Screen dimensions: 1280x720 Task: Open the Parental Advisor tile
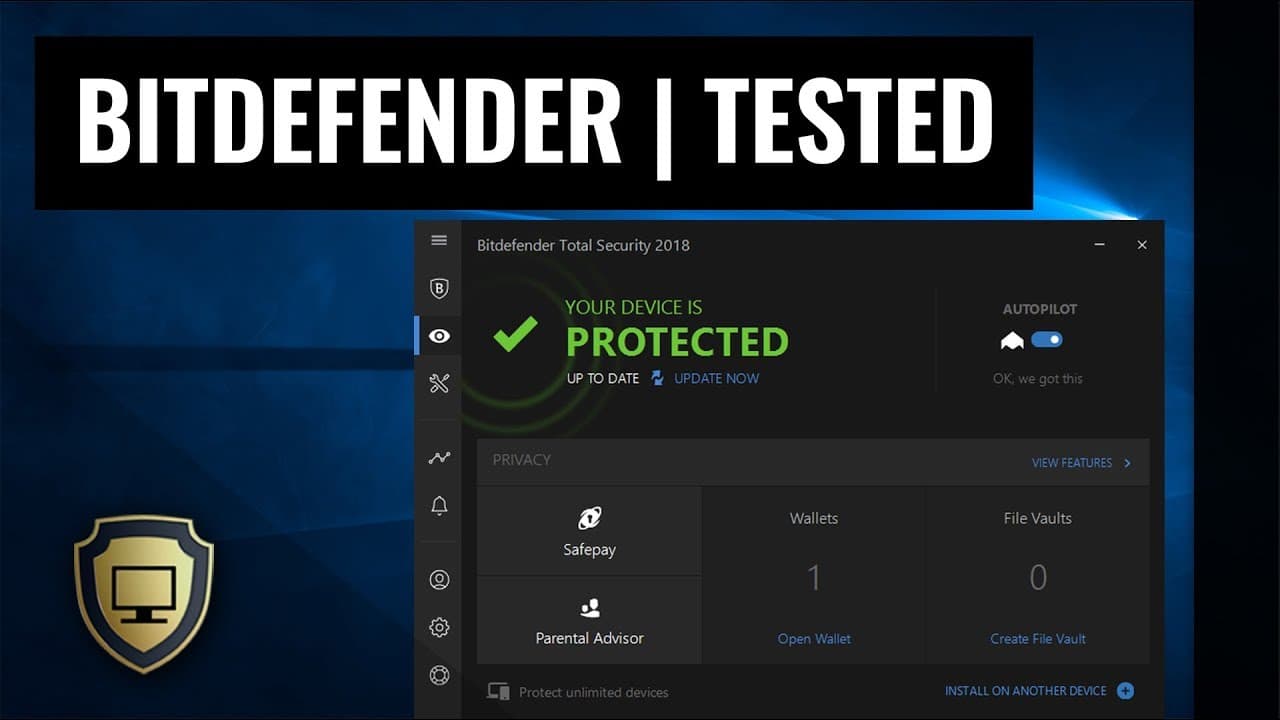[x=589, y=620]
